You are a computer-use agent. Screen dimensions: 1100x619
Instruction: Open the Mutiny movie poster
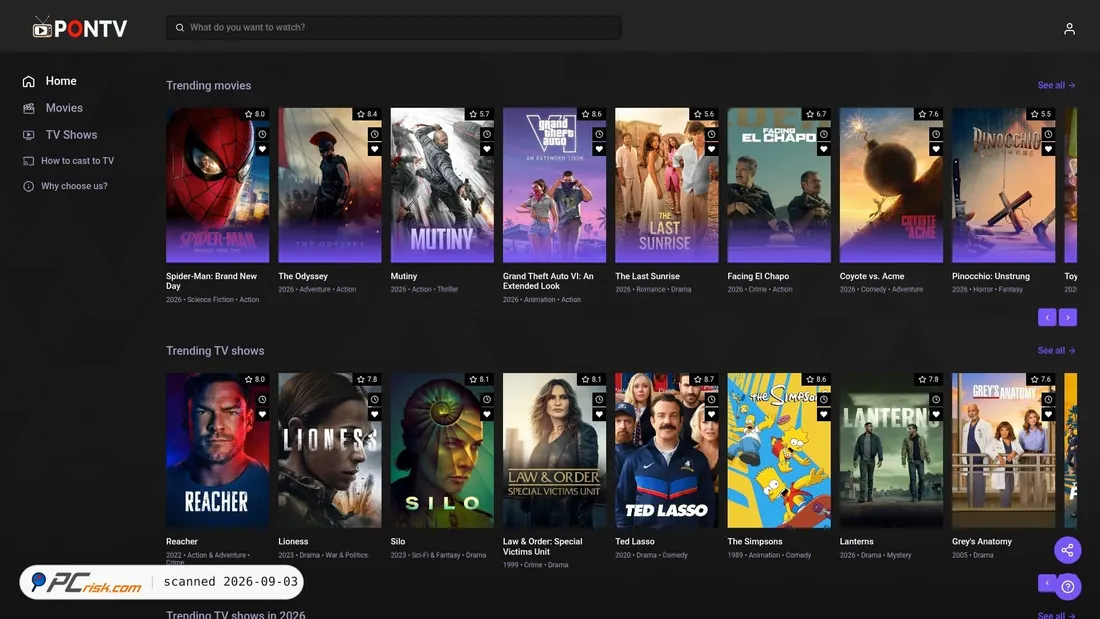[442, 185]
